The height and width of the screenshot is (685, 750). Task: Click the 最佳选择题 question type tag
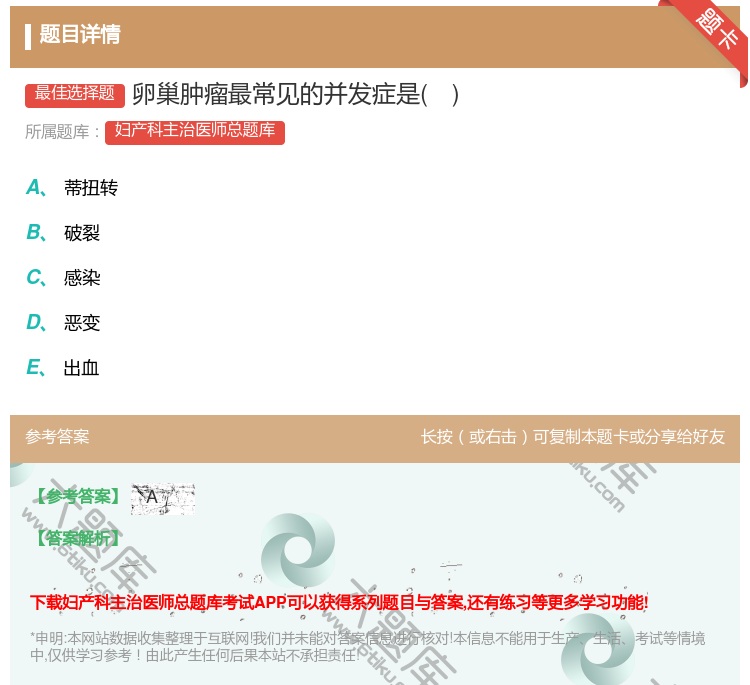pyautogui.click(x=75, y=94)
